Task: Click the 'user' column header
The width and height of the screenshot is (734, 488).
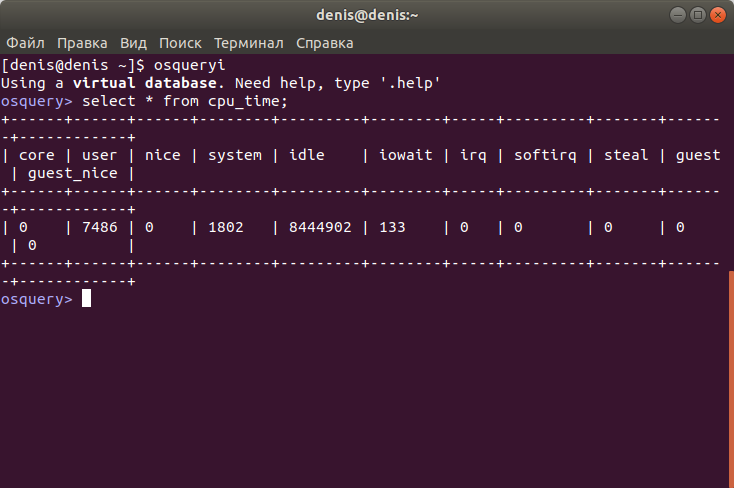Action: tap(99, 155)
